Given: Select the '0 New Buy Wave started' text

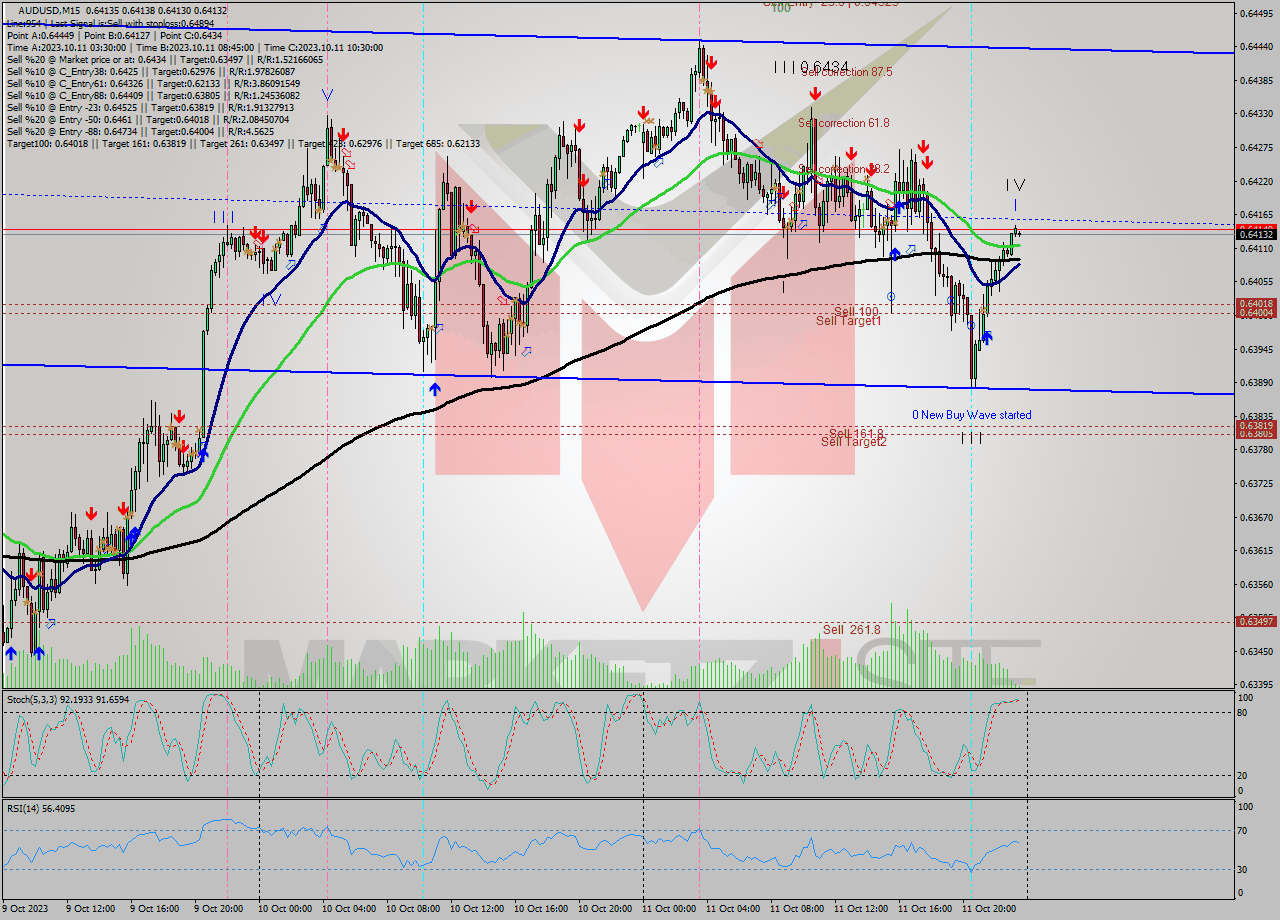Looking at the screenshot, I should (x=971, y=414).
